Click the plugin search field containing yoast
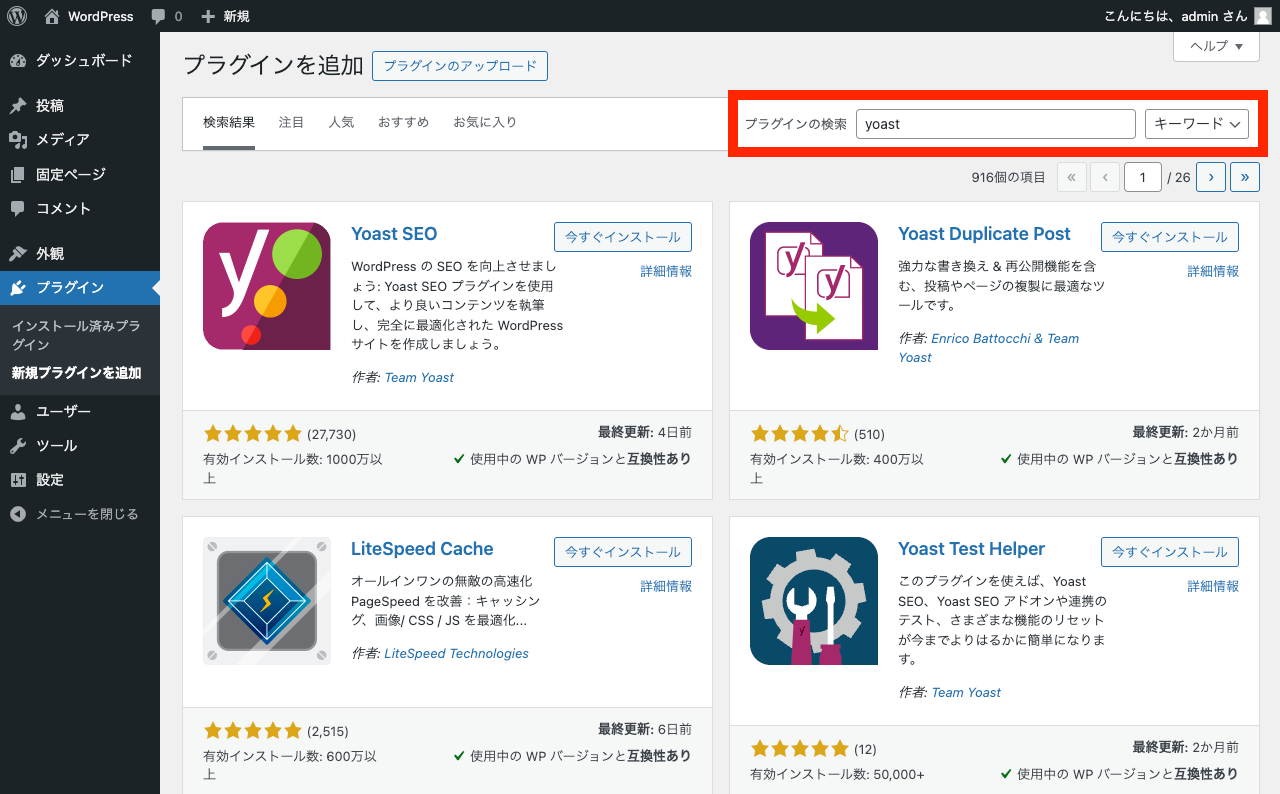 pos(995,124)
